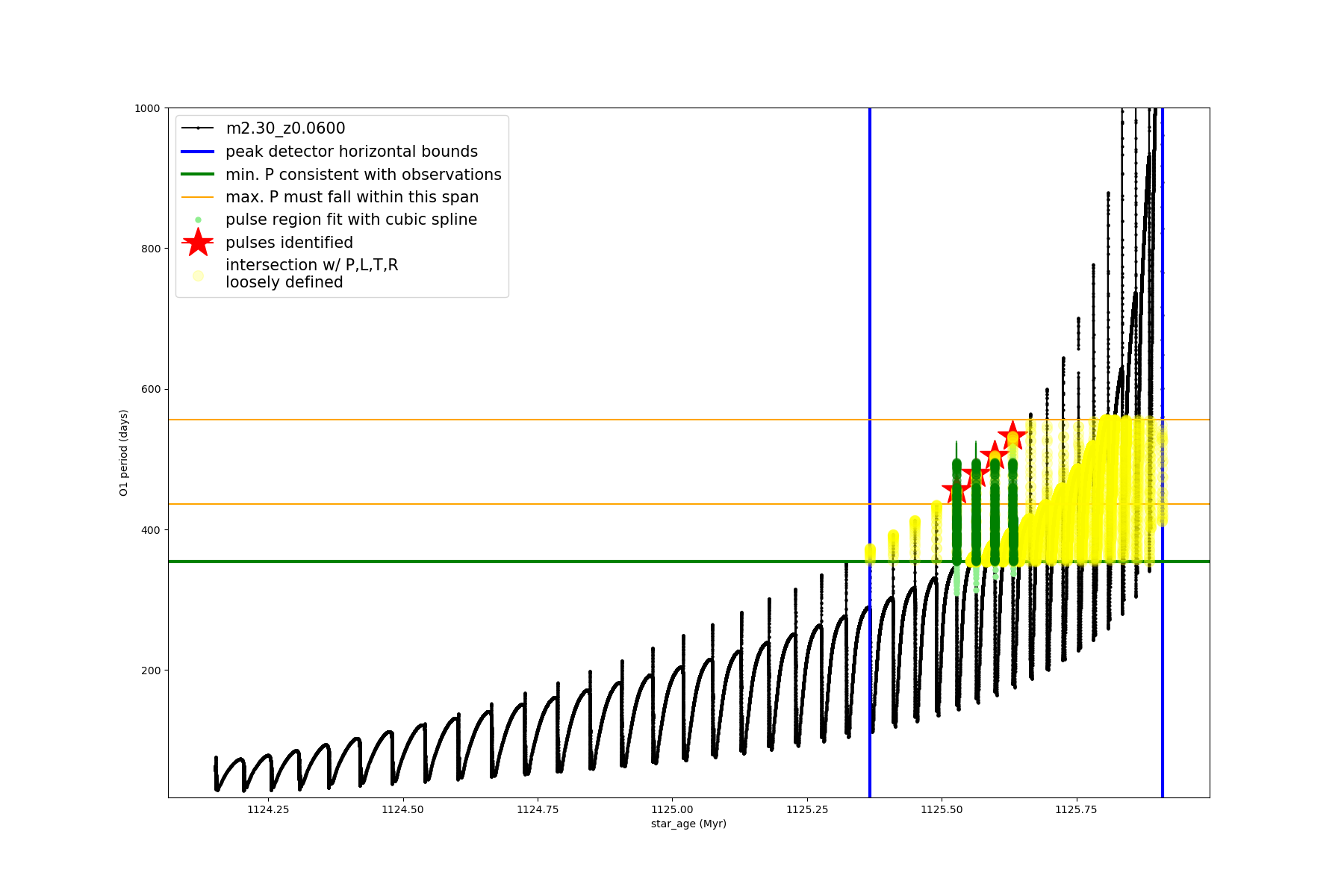Click the light green dot legend marker
The image size is (1344, 896).
click(x=198, y=220)
